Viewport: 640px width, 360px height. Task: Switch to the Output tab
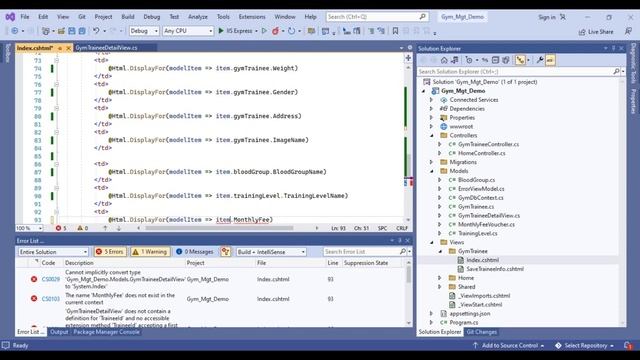59,332
